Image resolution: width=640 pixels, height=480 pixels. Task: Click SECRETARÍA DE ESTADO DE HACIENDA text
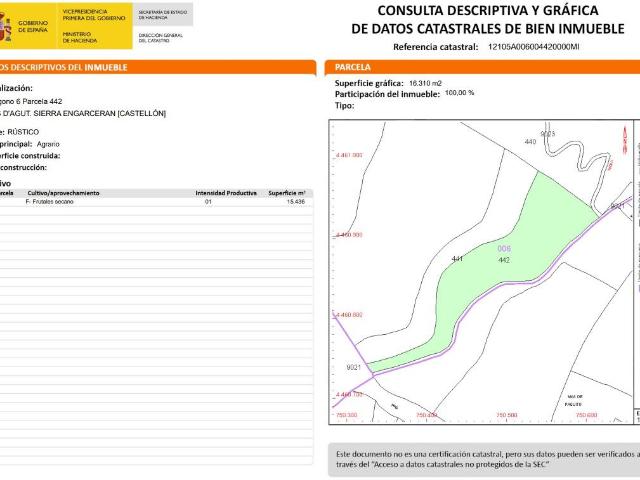pos(162,15)
